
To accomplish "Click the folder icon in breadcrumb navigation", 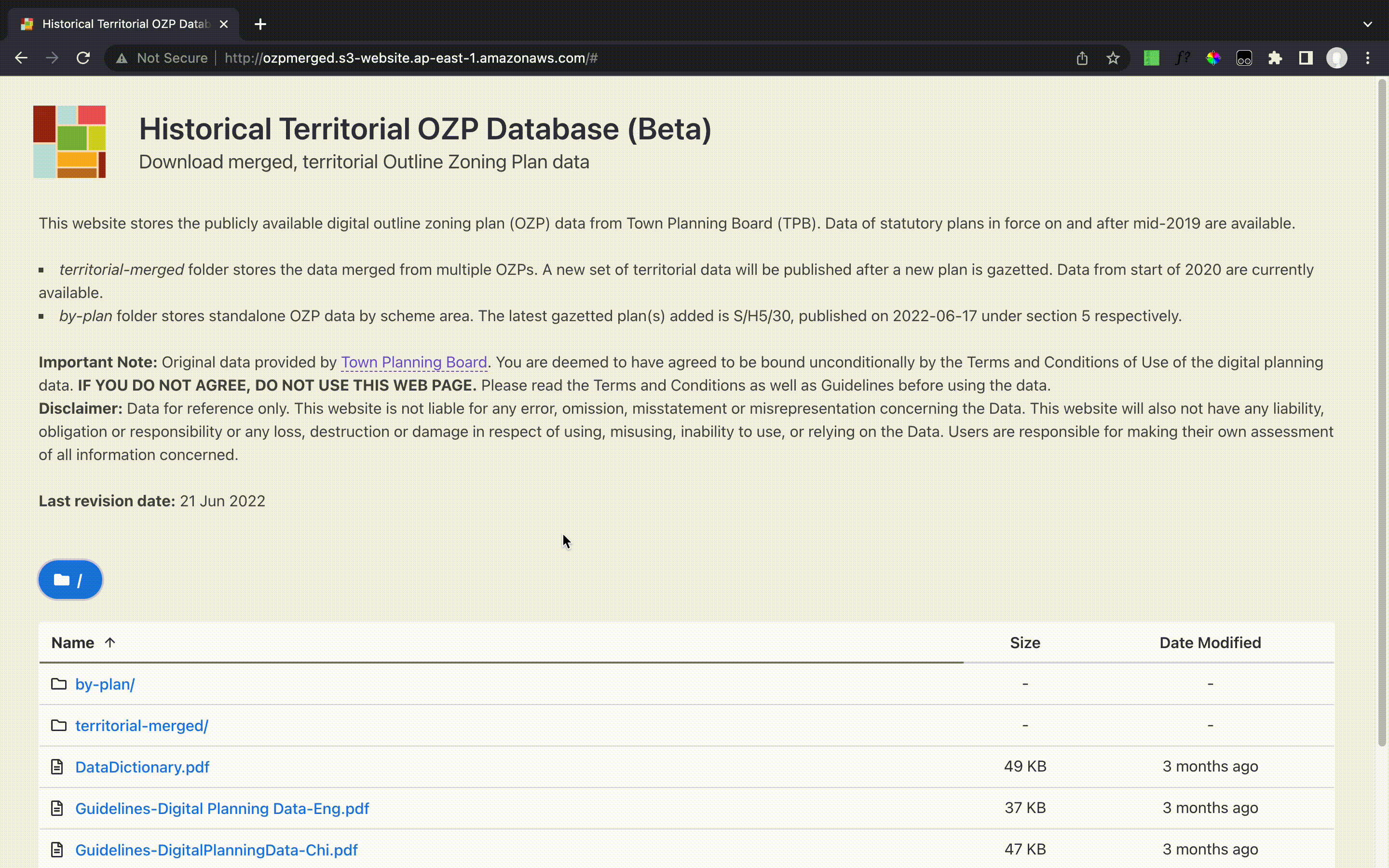I will coord(62,579).
